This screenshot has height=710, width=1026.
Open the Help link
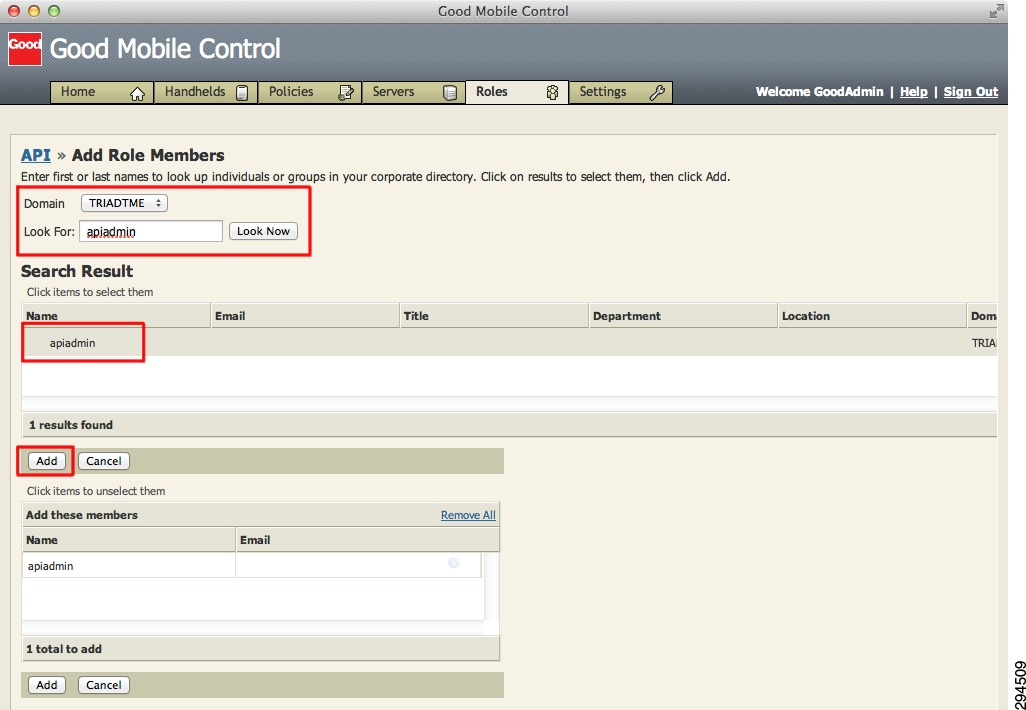[913, 92]
